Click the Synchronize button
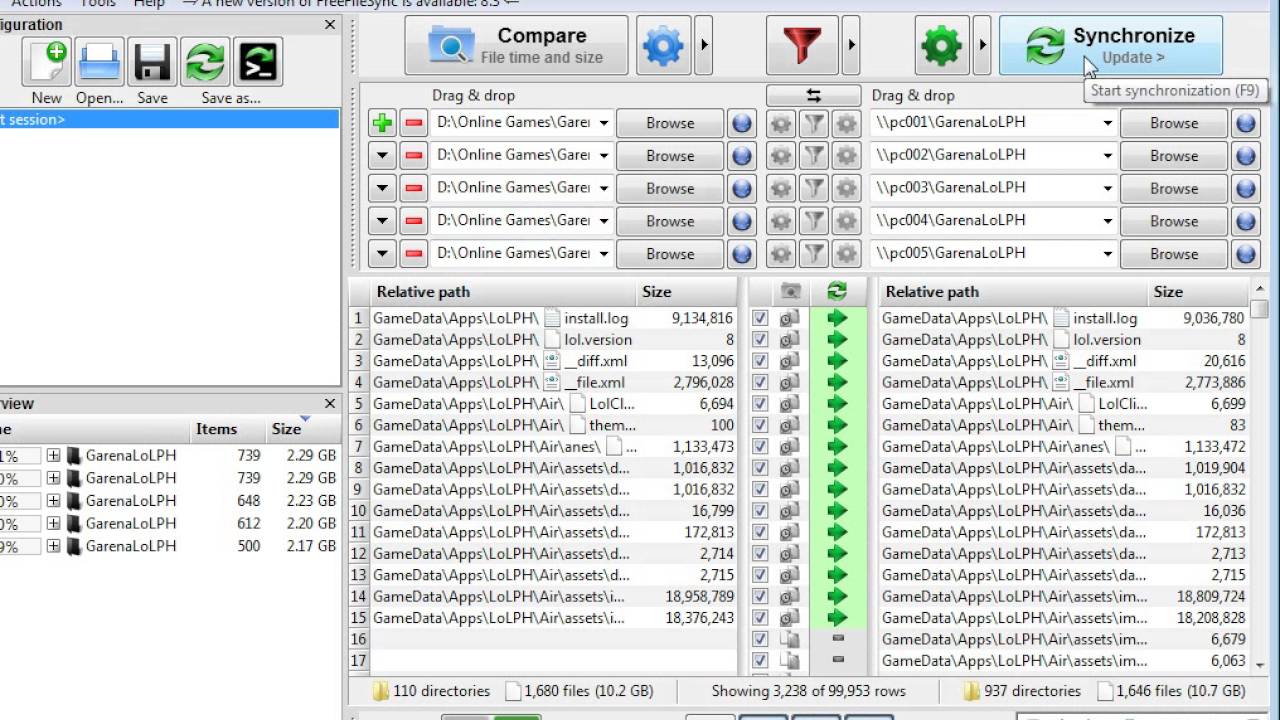Screen dimensions: 1280x720 pyautogui.click(x=1111, y=46)
